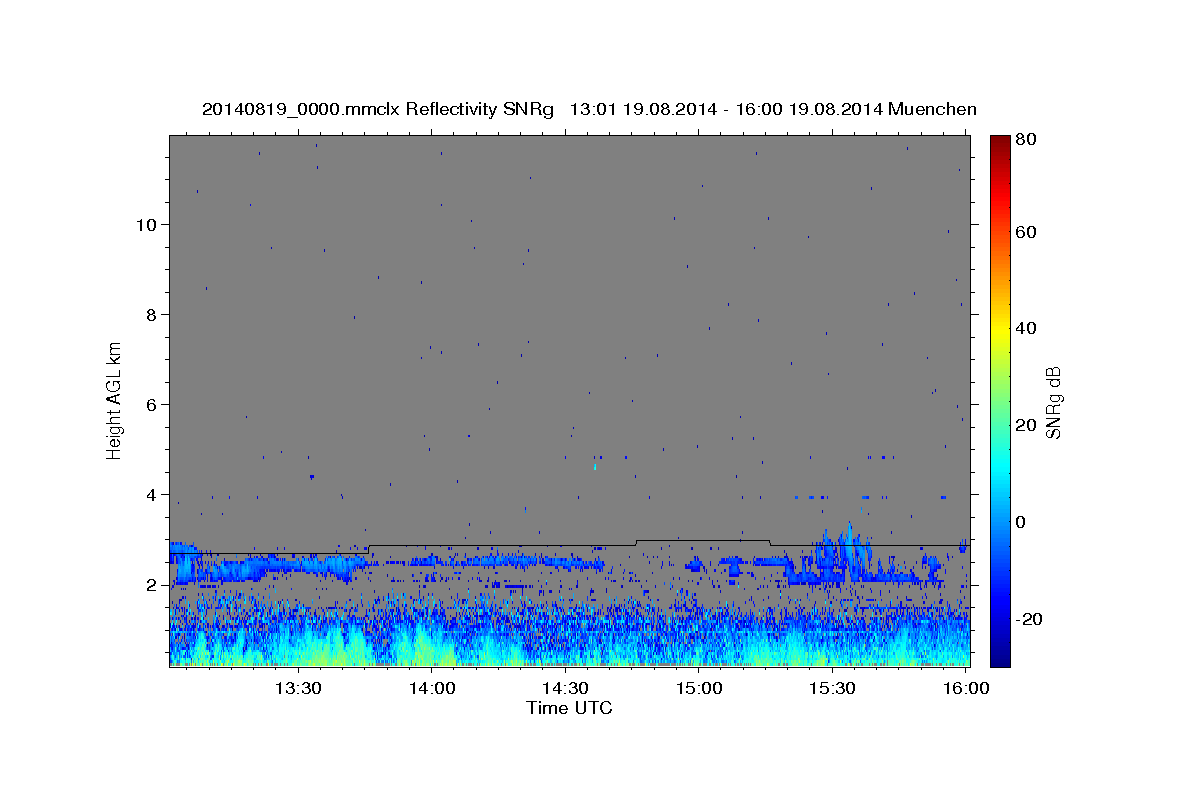Click the yellow section of the colorbar

tap(1000, 330)
